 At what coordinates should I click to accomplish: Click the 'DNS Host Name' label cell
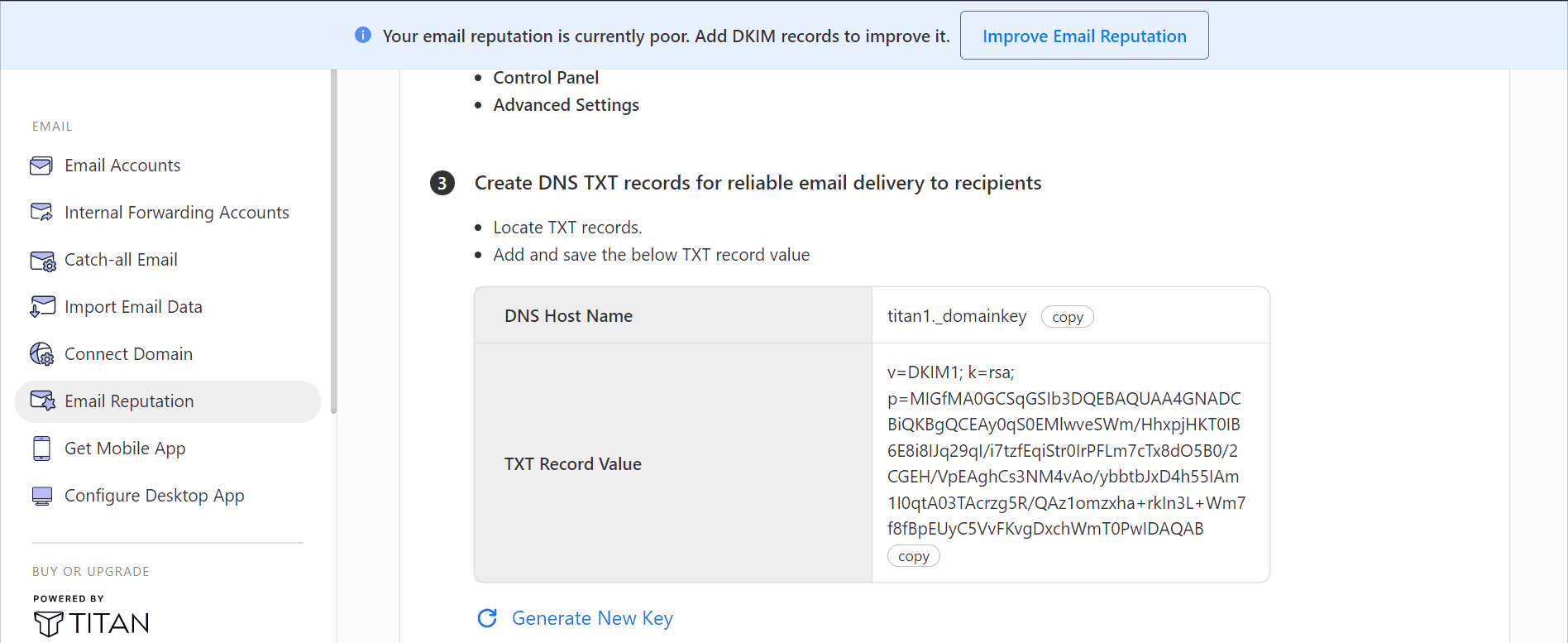tap(673, 315)
